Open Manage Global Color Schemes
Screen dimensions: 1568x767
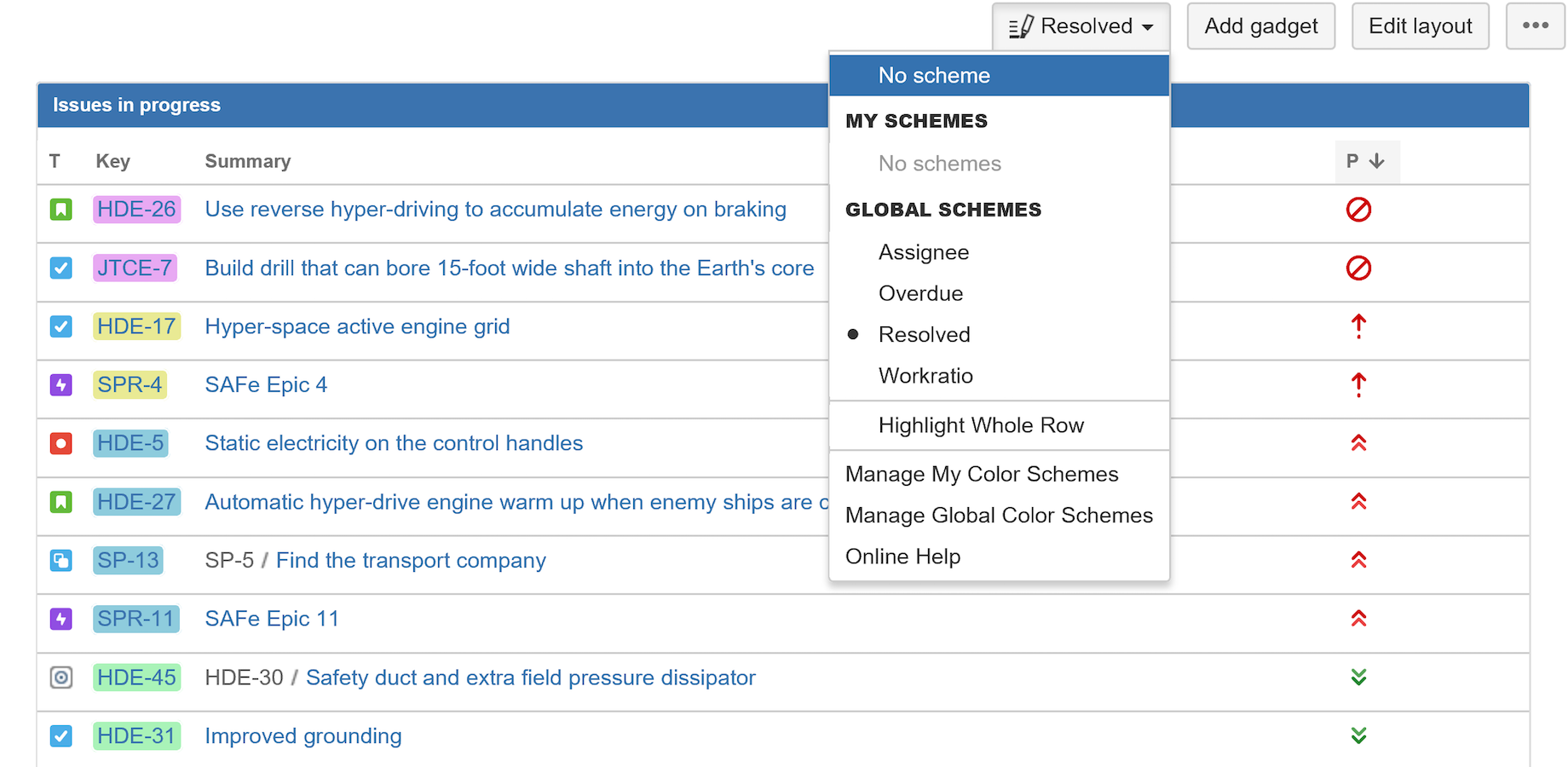point(999,516)
